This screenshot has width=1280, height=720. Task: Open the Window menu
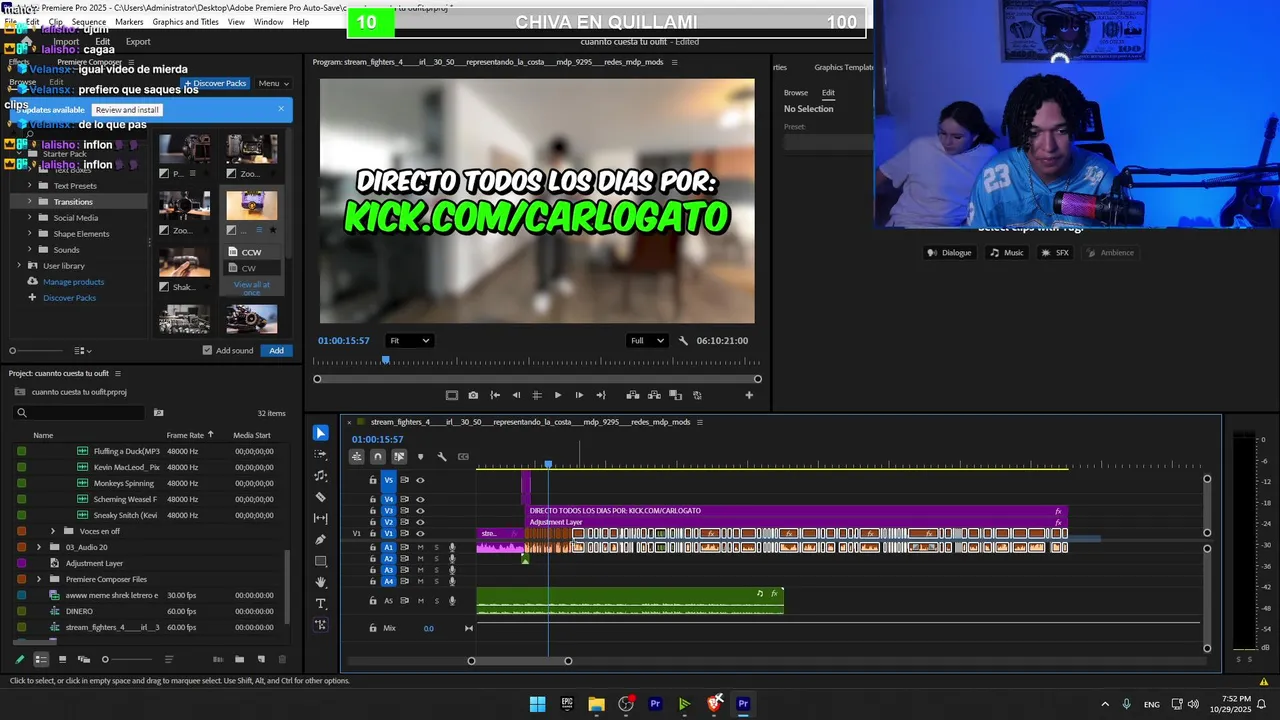tap(268, 22)
